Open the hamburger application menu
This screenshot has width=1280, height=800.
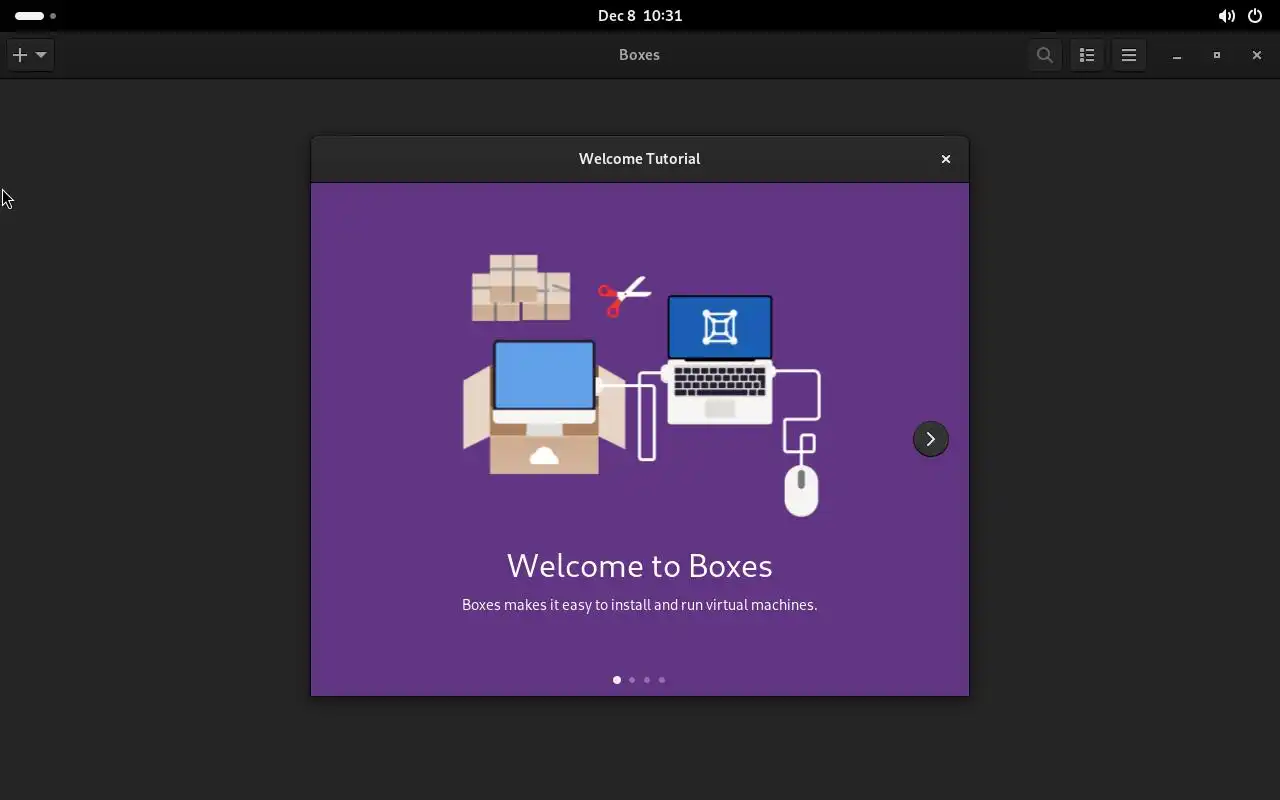(1129, 55)
